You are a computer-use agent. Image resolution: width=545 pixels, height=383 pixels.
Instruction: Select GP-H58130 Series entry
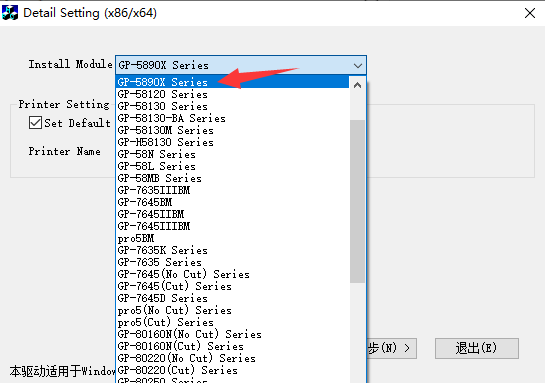click(233, 142)
